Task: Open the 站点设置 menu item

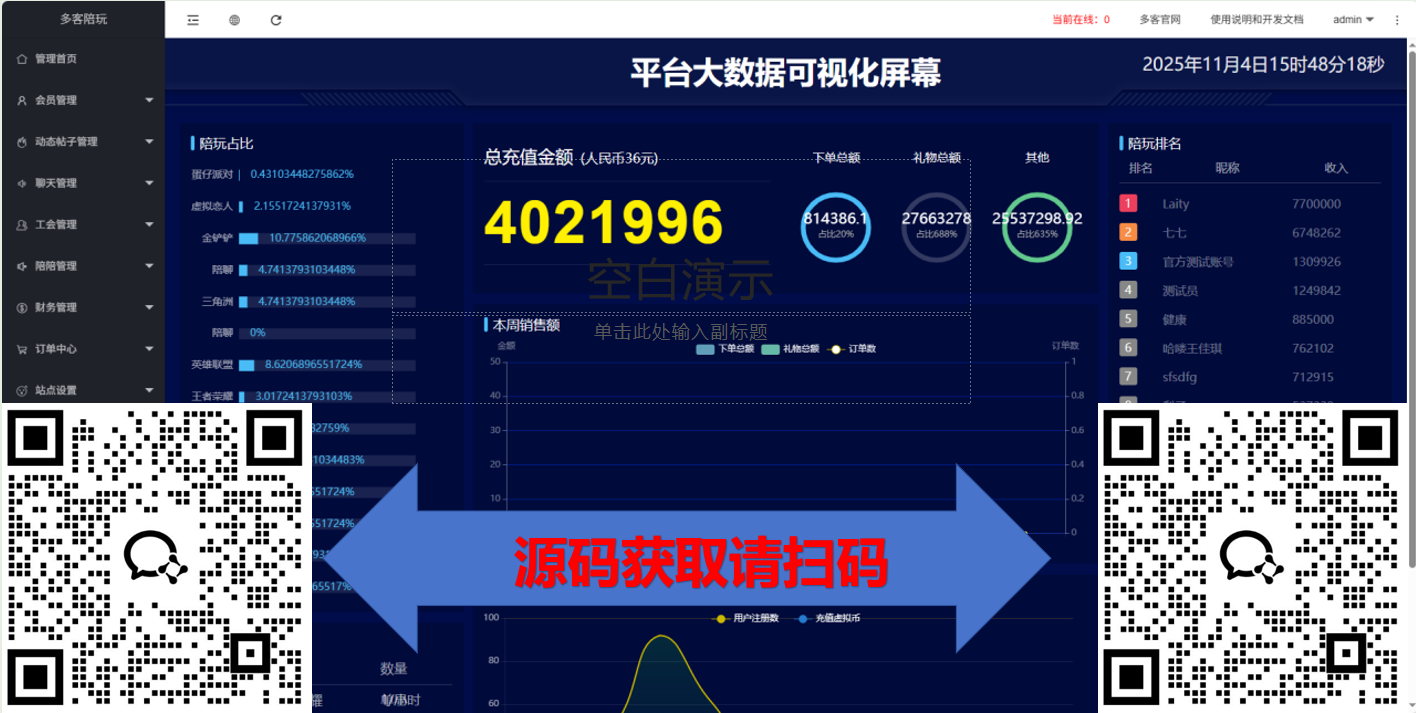Action: 56,390
